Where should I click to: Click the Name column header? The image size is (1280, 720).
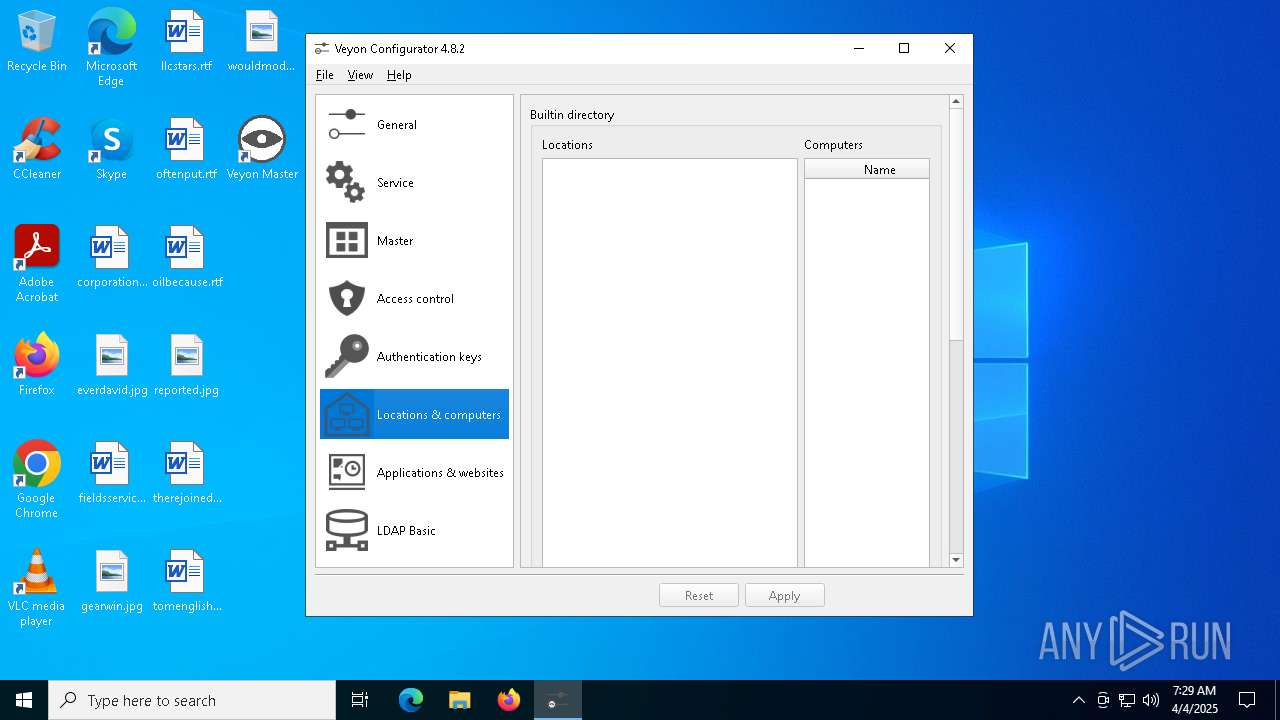867,170
